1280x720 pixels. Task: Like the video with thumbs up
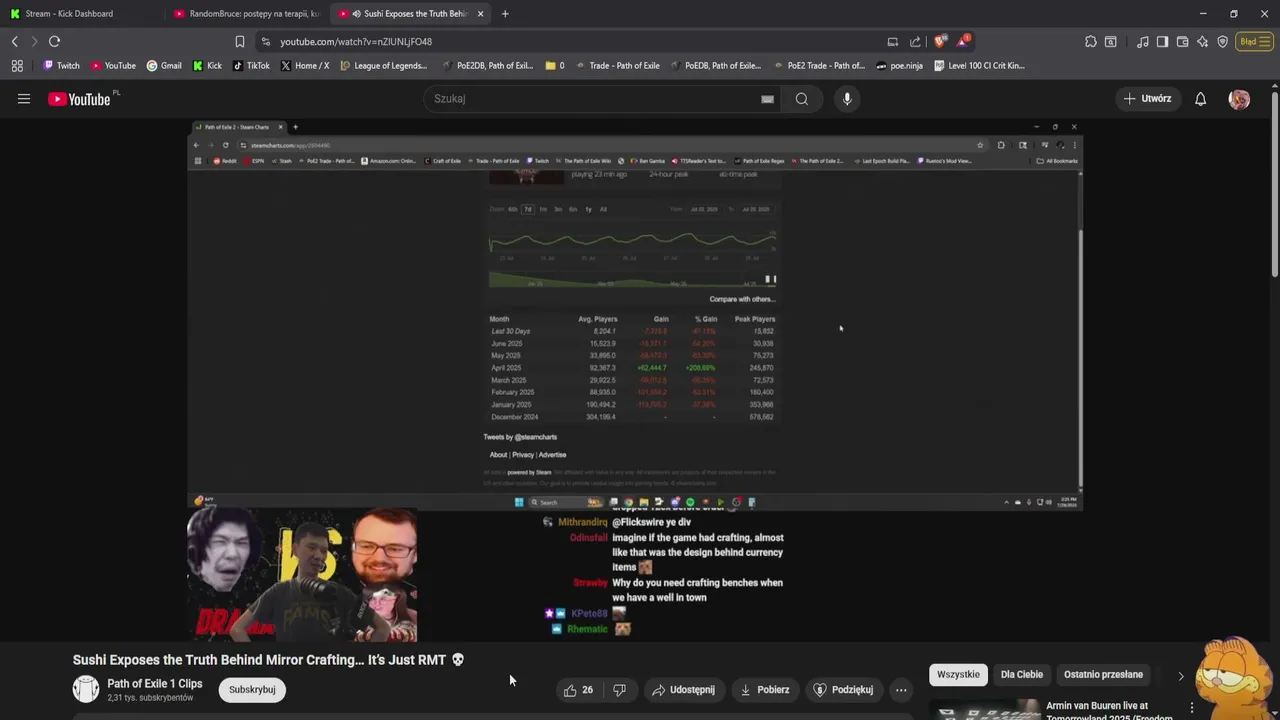pyautogui.click(x=578, y=690)
